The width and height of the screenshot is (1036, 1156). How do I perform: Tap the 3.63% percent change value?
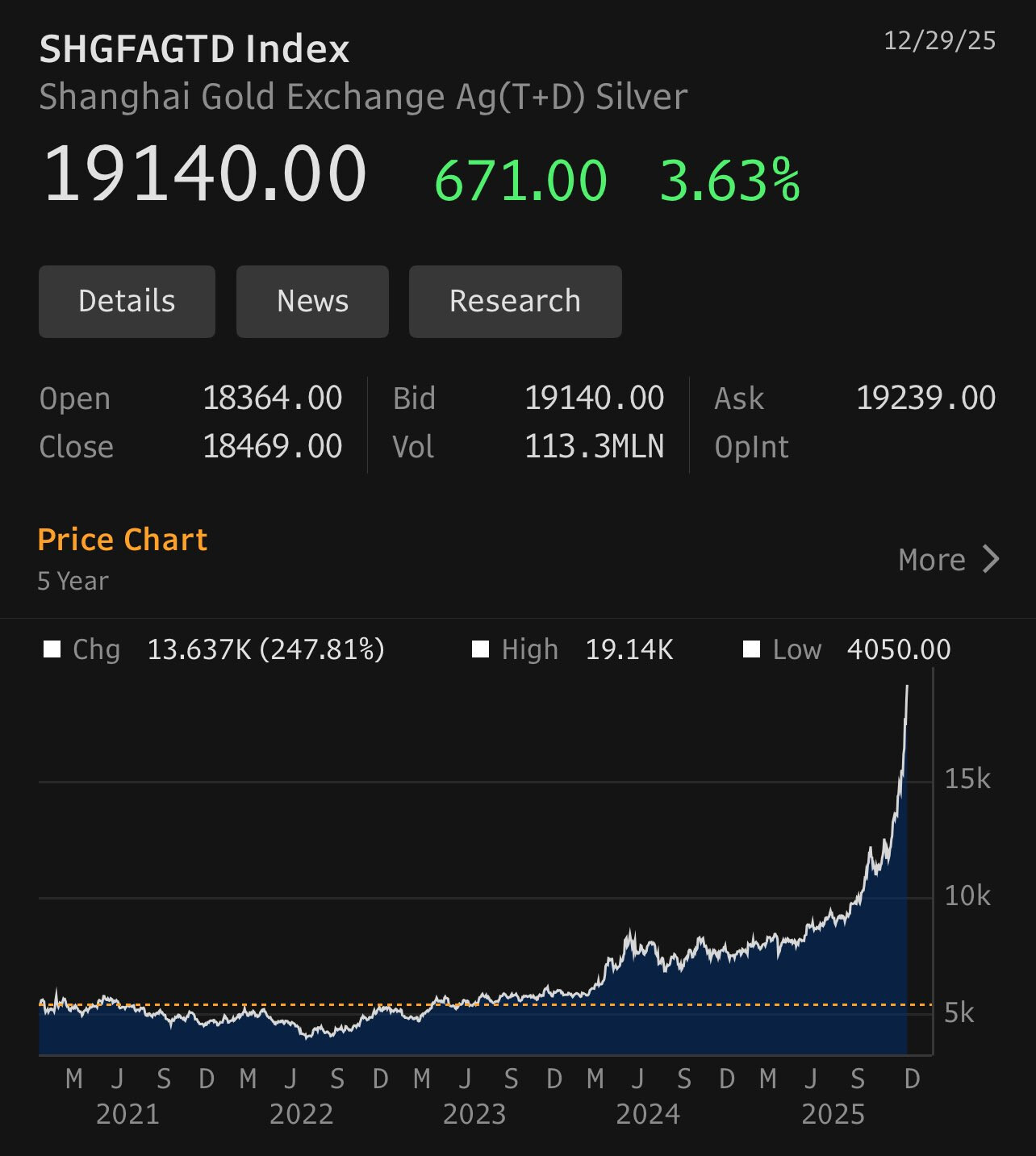coord(730,180)
